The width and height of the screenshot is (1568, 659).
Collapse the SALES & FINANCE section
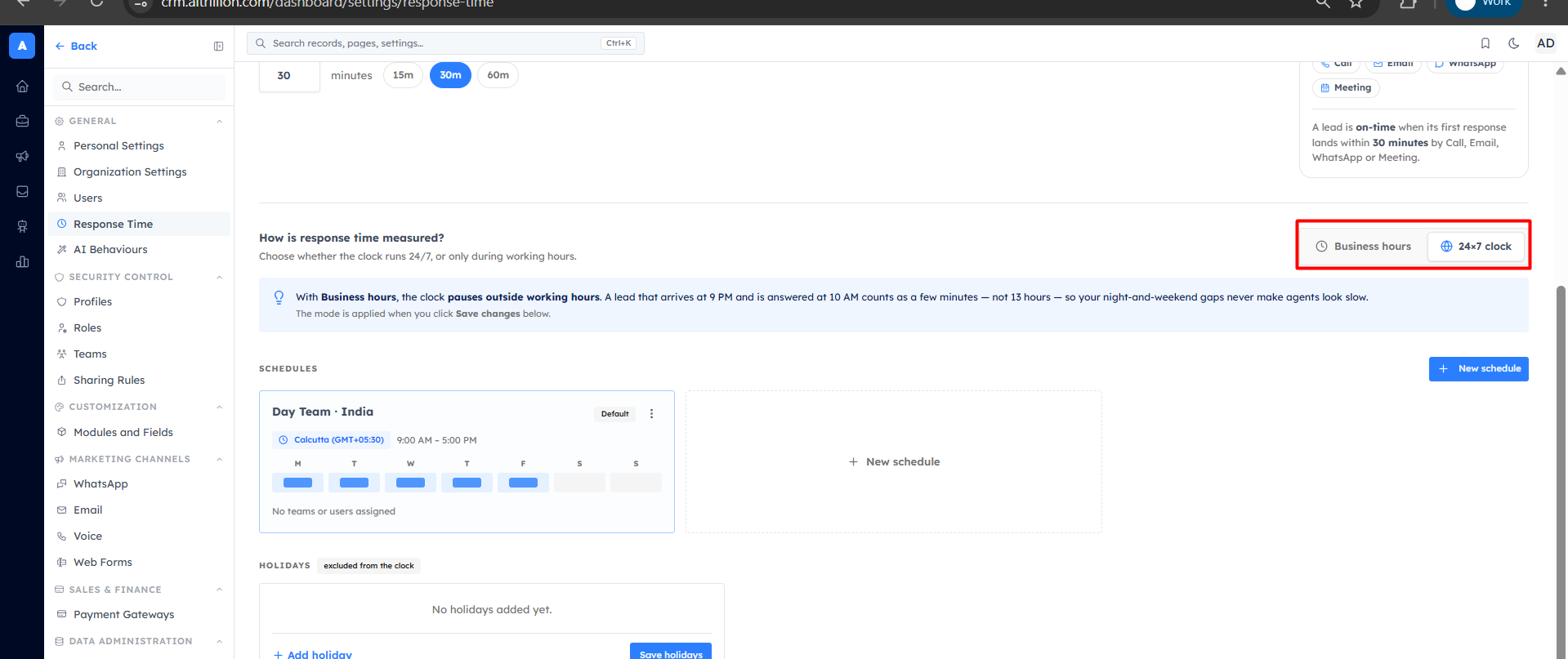(x=219, y=590)
